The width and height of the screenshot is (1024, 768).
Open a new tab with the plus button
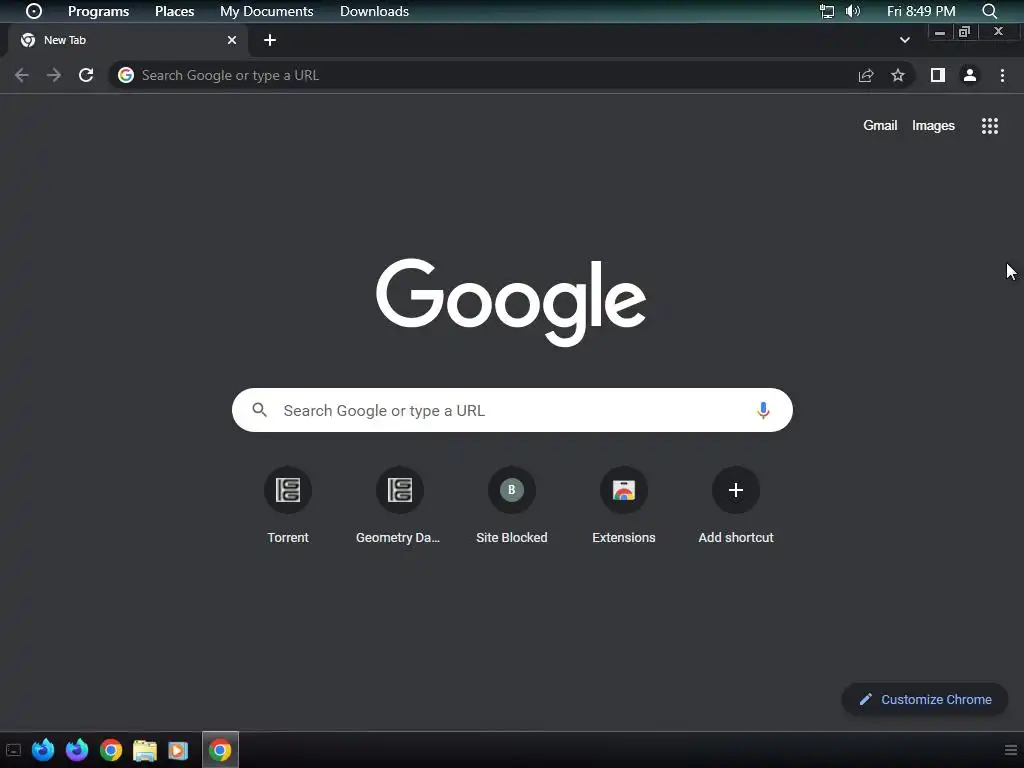coord(270,40)
